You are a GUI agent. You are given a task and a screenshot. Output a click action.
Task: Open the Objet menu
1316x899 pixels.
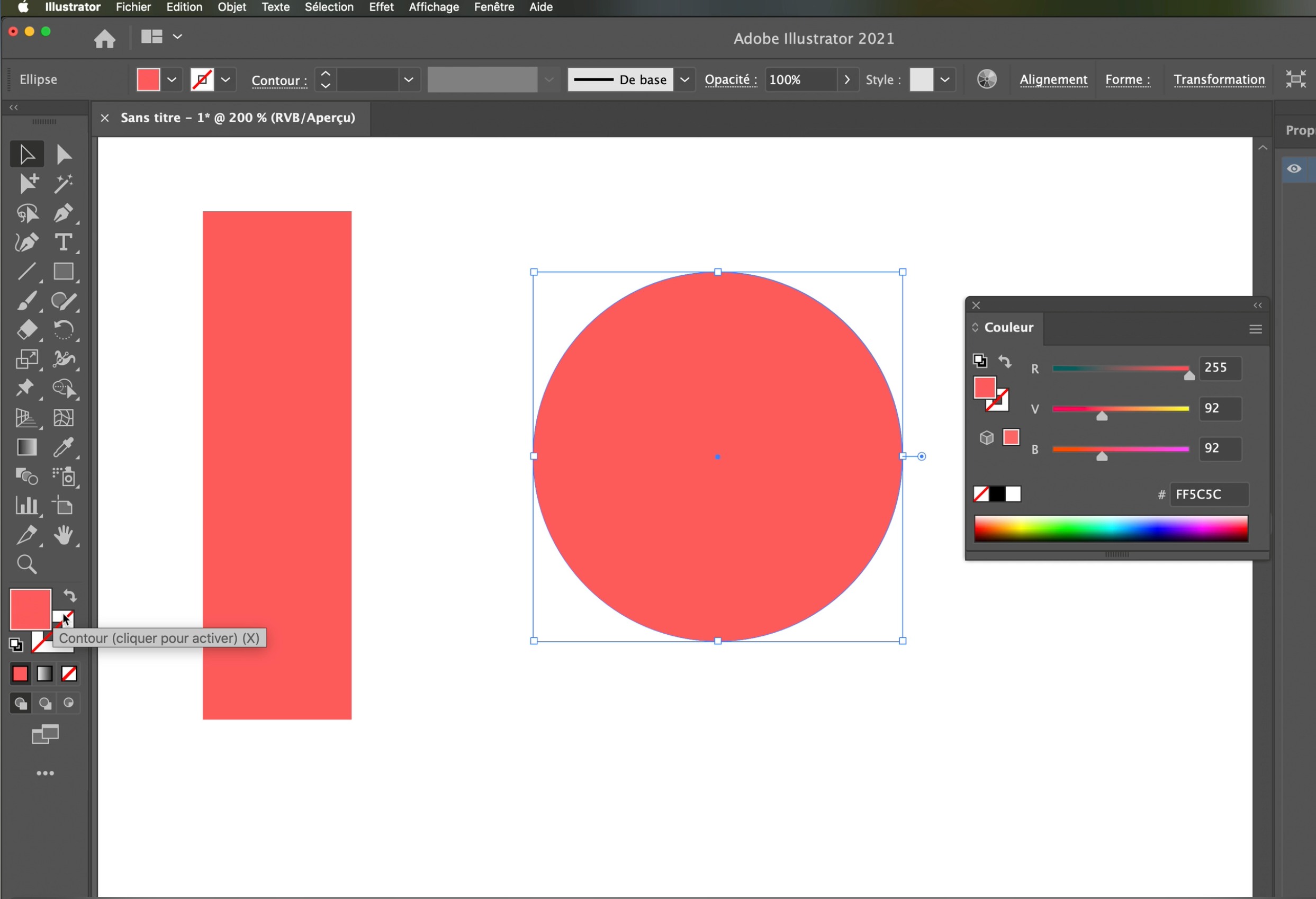pos(232,7)
